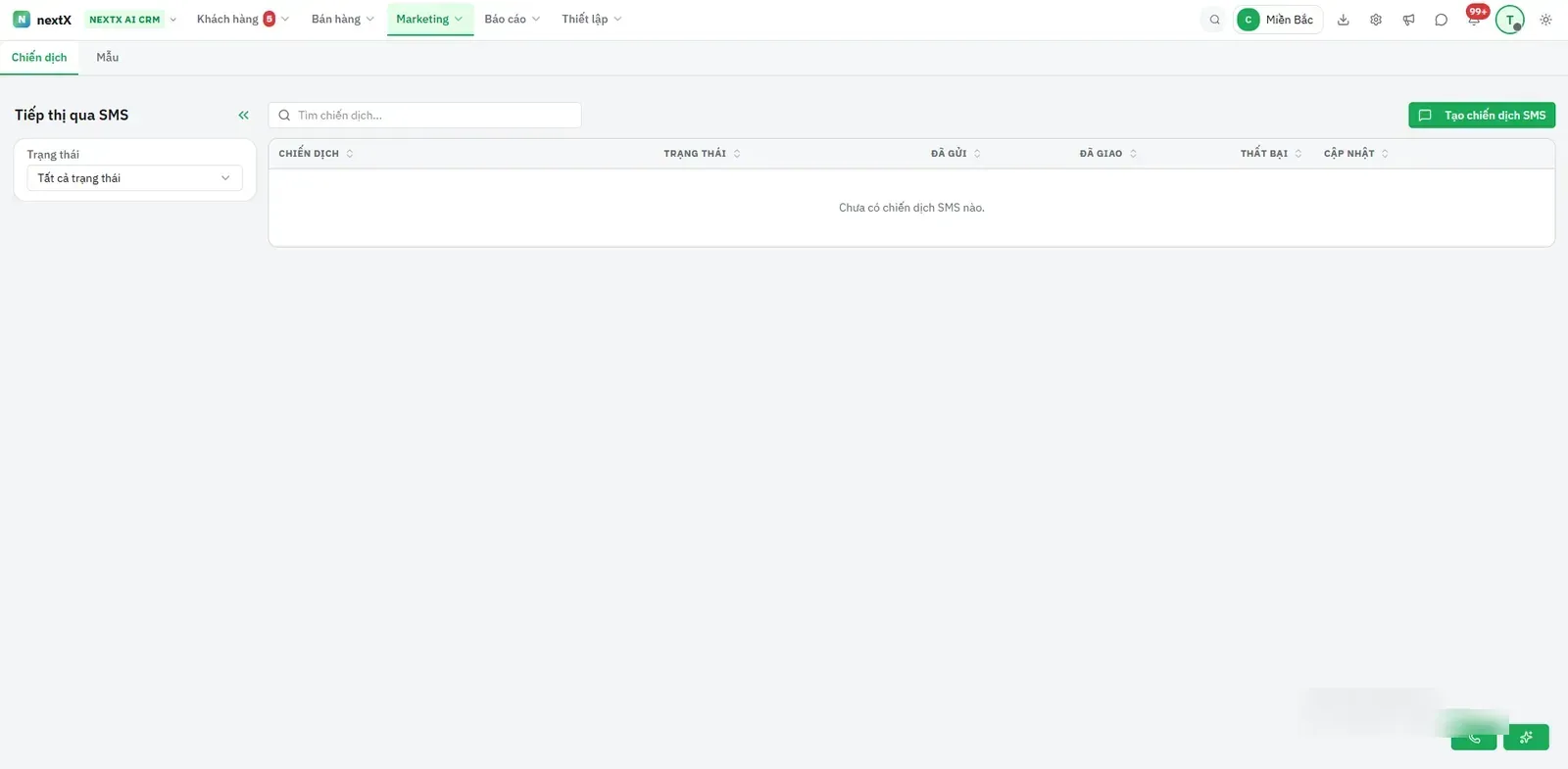The width and height of the screenshot is (1568, 769).
Task: Toggle the sun light-mode theme icon
Action: [x=1545, y=20]
